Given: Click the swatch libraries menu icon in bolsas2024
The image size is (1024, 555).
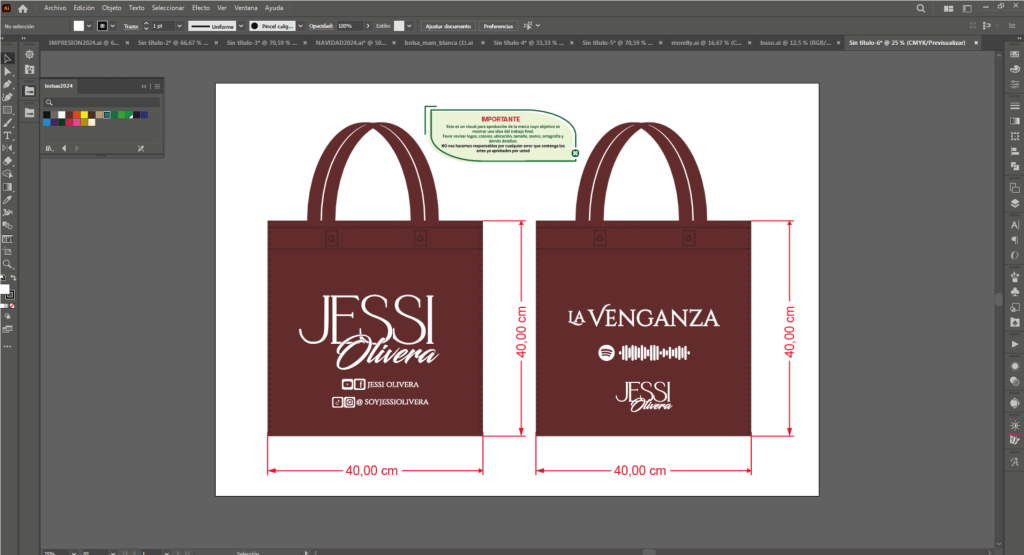Looking at the screenshot, I should coord(49,148).
